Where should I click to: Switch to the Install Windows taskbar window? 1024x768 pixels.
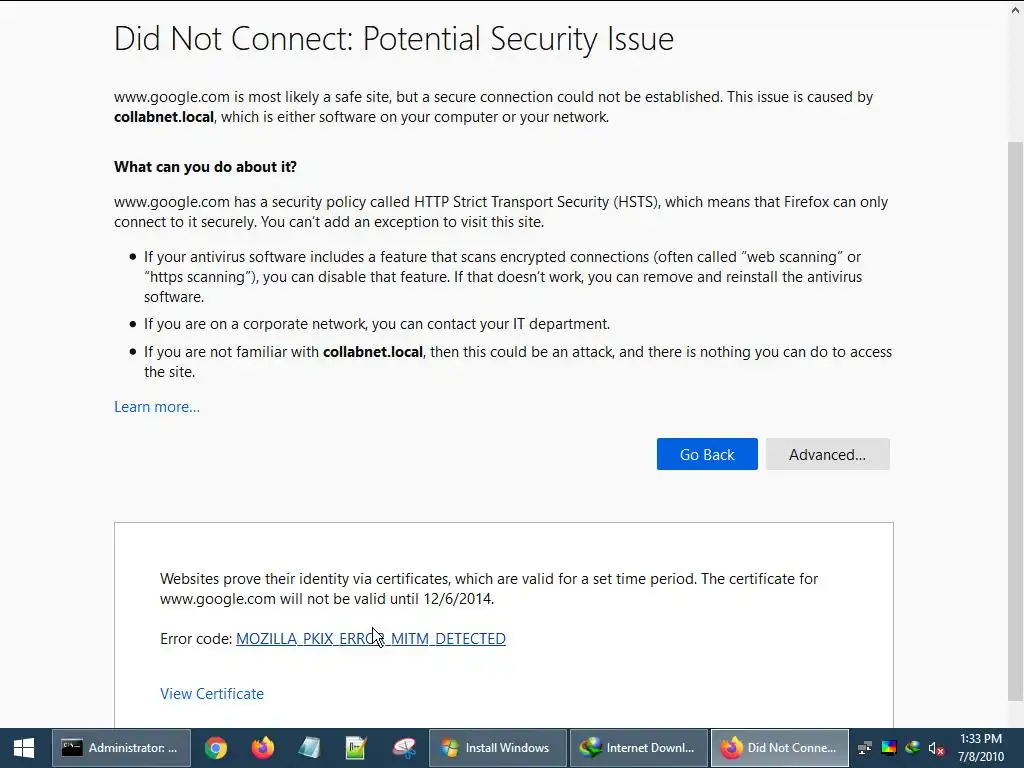point(497,747)
